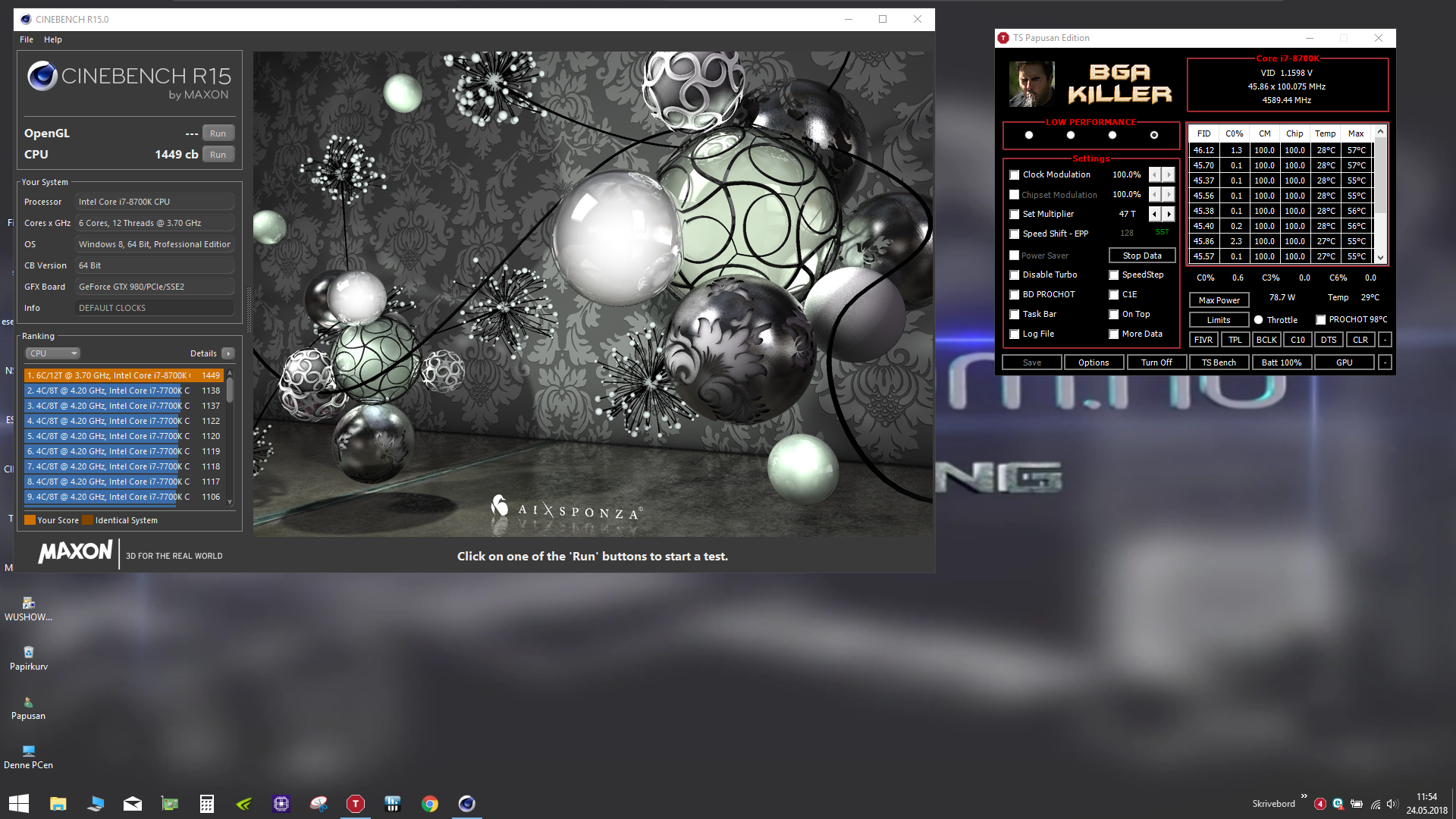This screenshot has width=1456, height=819.
Task: Launch Google Chrome from the taskbar
Action: 430,804
